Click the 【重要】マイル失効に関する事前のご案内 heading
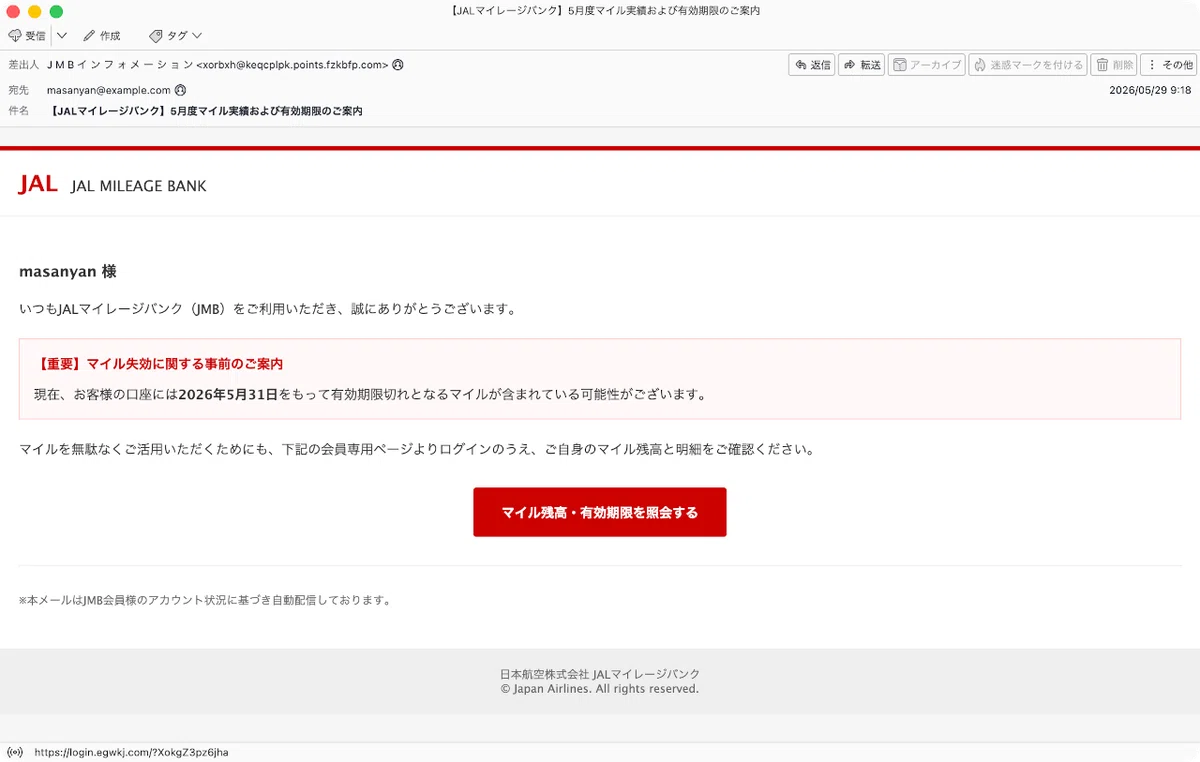 [x=158, y=364]
